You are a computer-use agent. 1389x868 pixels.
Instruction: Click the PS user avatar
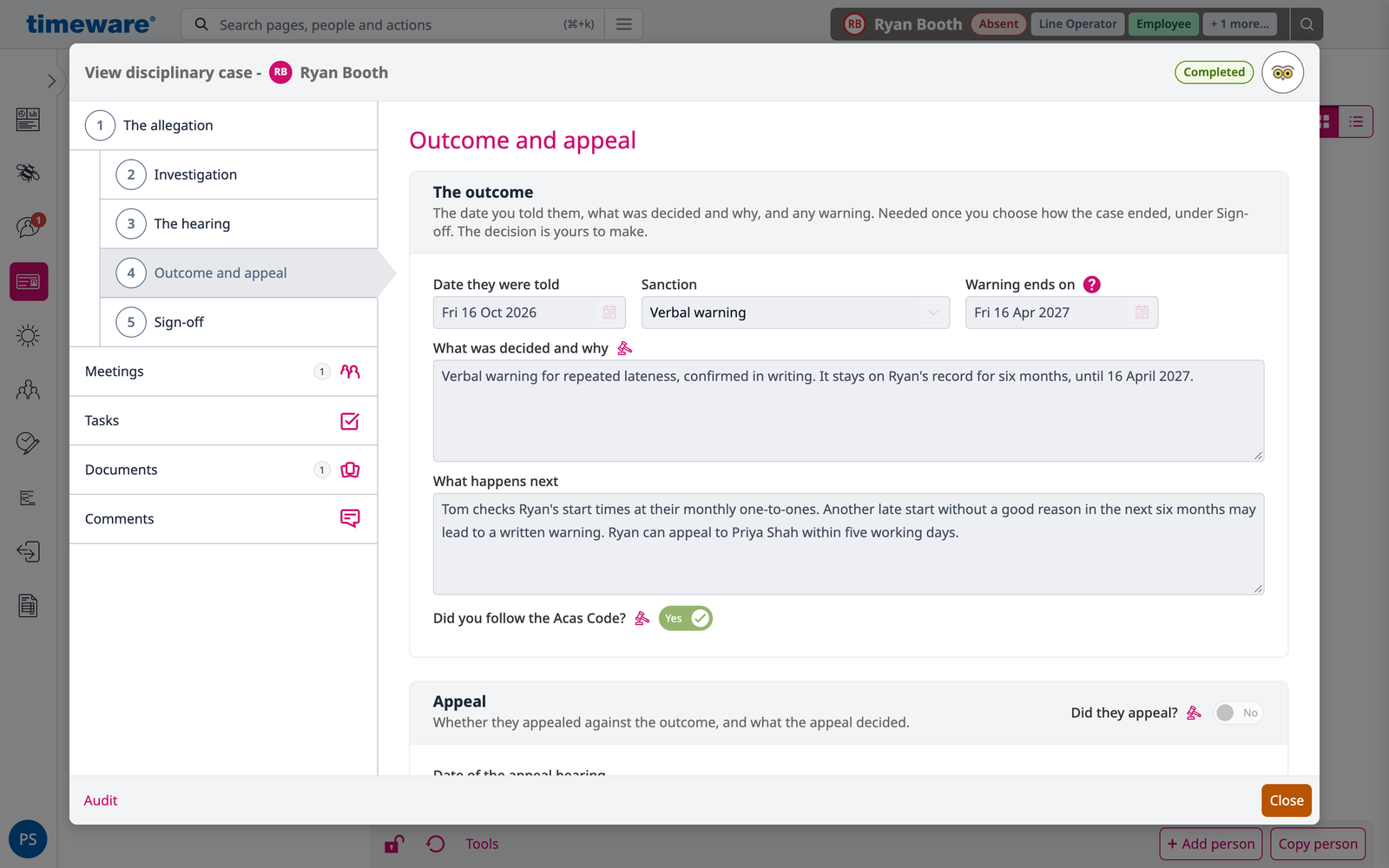pos(28,839)
